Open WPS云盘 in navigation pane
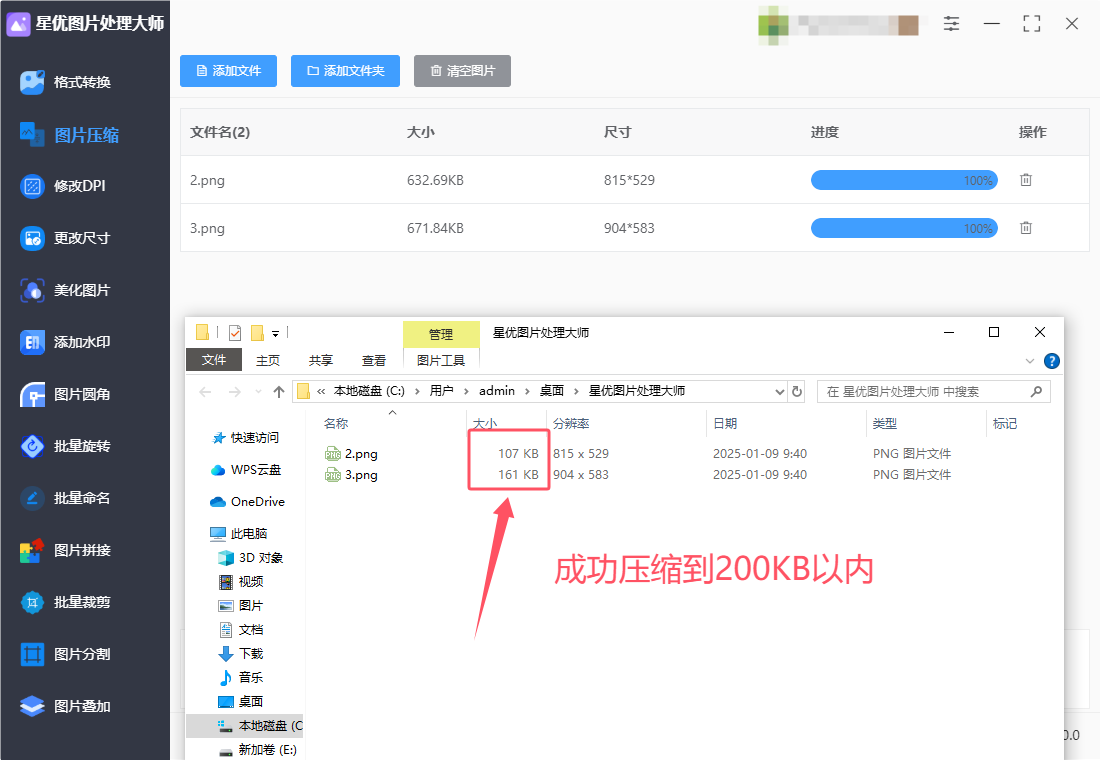Screen dimensions: 1100x760 (x=246, y=469)
